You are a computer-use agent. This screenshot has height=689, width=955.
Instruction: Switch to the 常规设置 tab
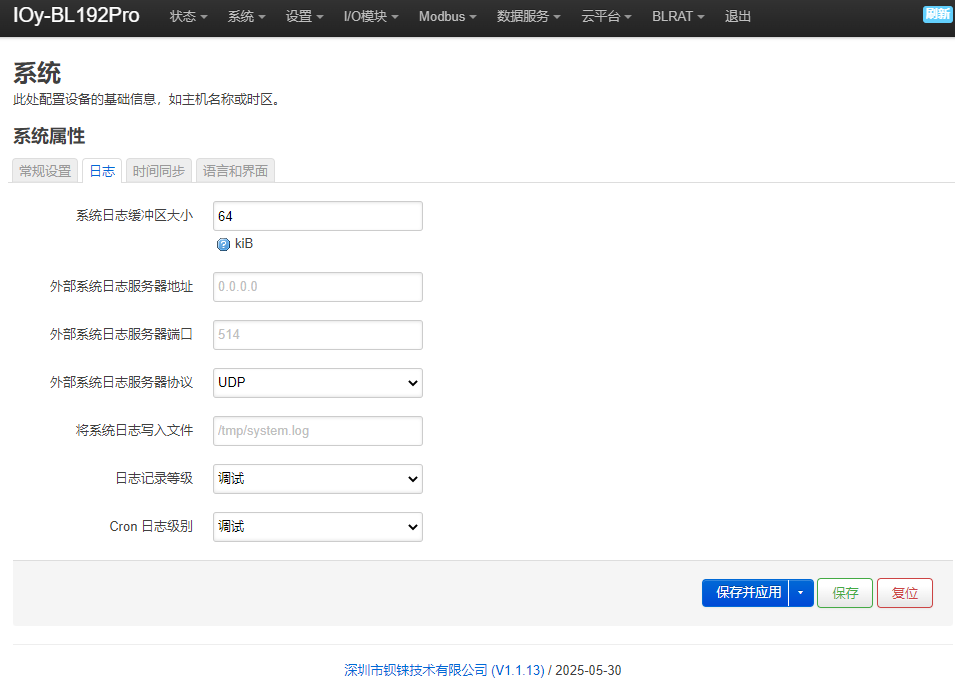pyautogui.click(x=45, y=171)
